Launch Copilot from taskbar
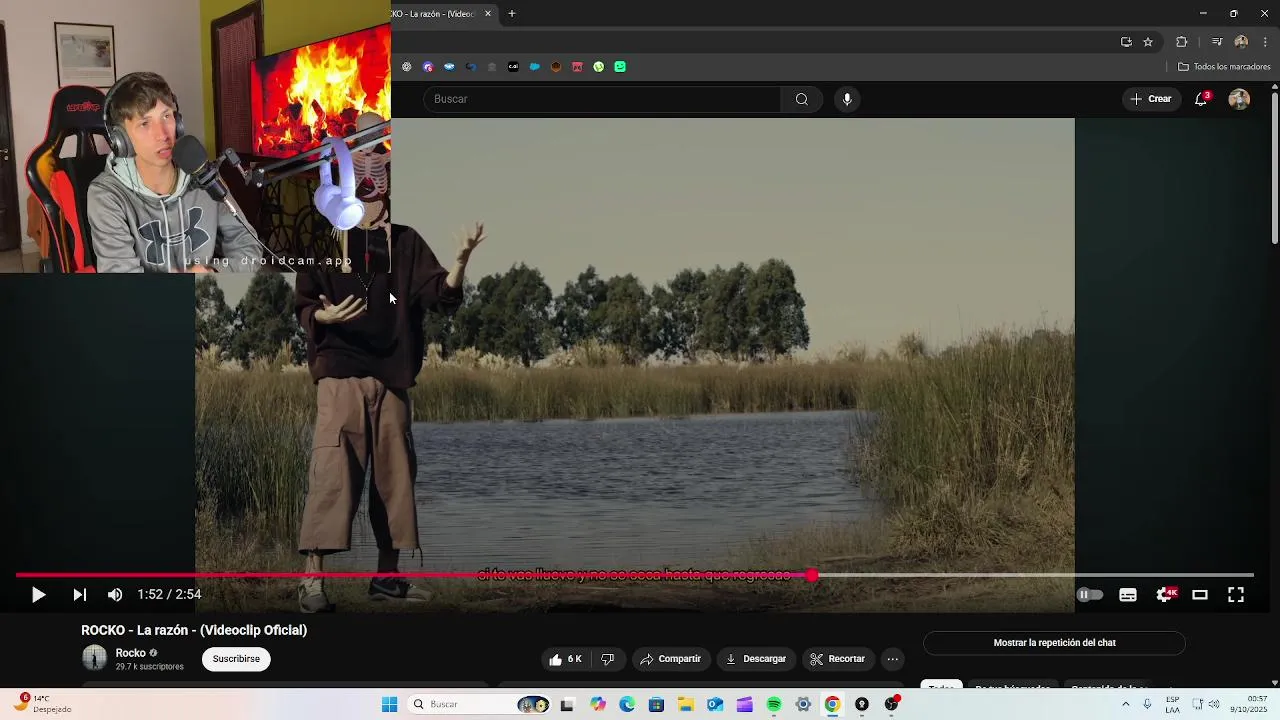Image resolution: width=1280 pixels, height=720 pixels. coord(598,704)
